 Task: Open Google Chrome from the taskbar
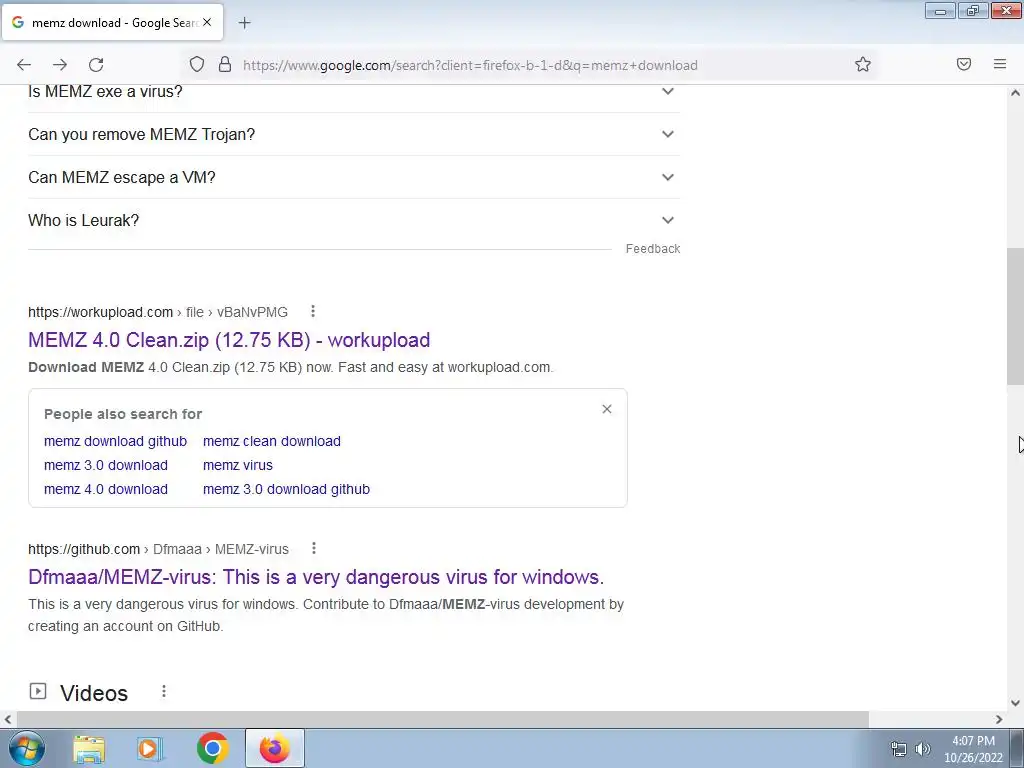212,748
